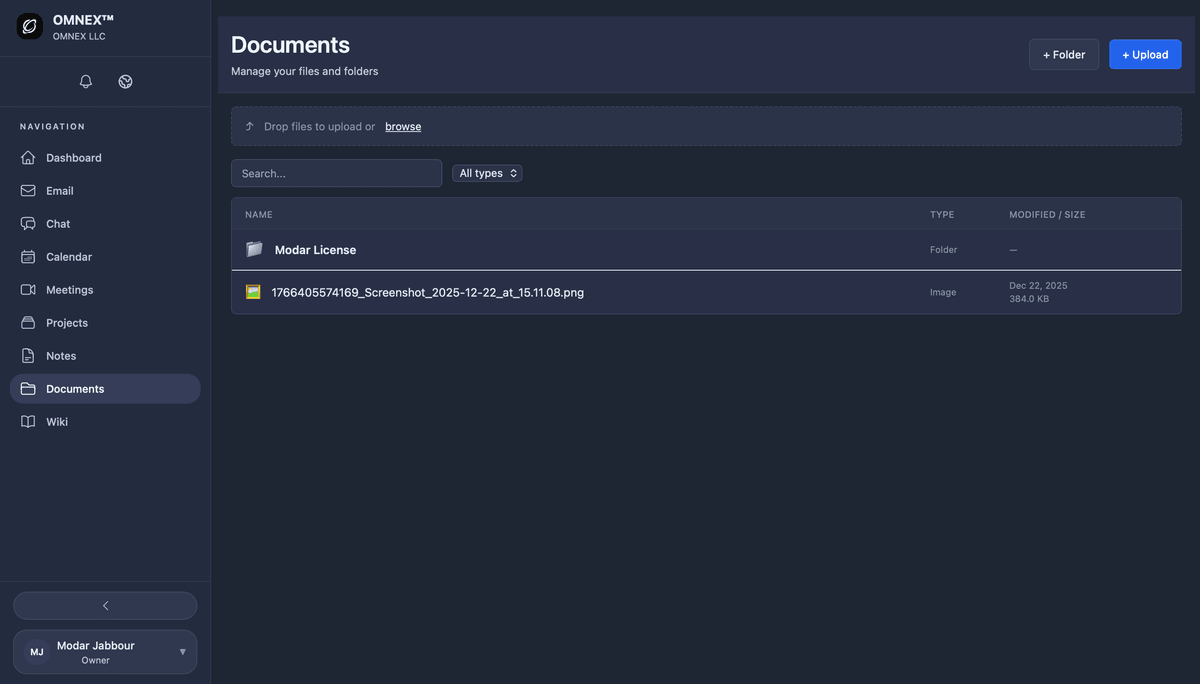Click the Dashboard house icon
The width and height of the screenshot is (1200, 684).
(x=28, y=158)
